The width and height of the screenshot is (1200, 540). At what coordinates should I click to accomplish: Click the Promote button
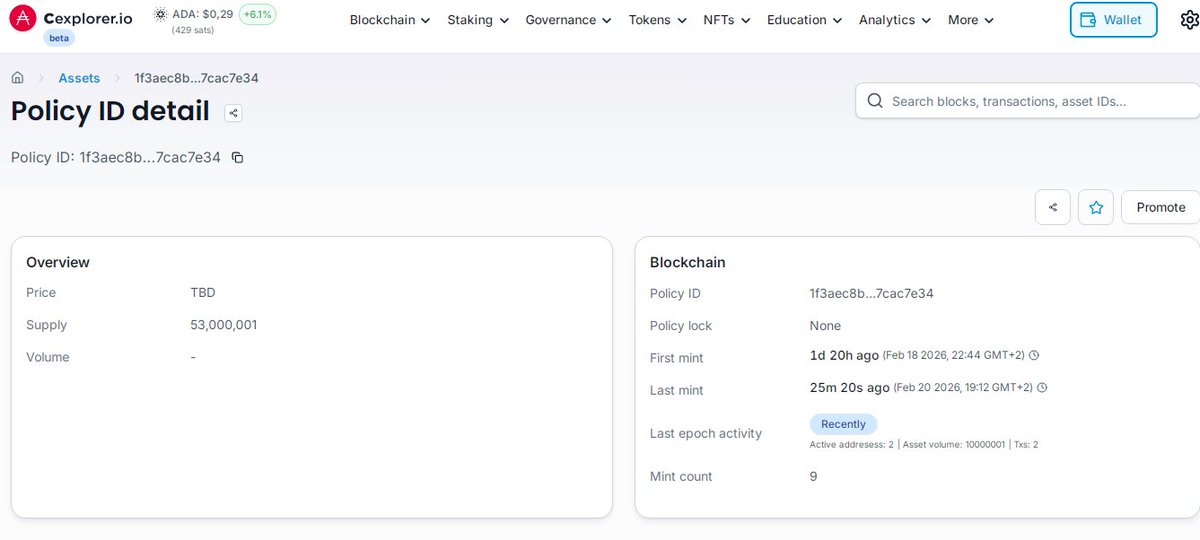click(1160, 207)
